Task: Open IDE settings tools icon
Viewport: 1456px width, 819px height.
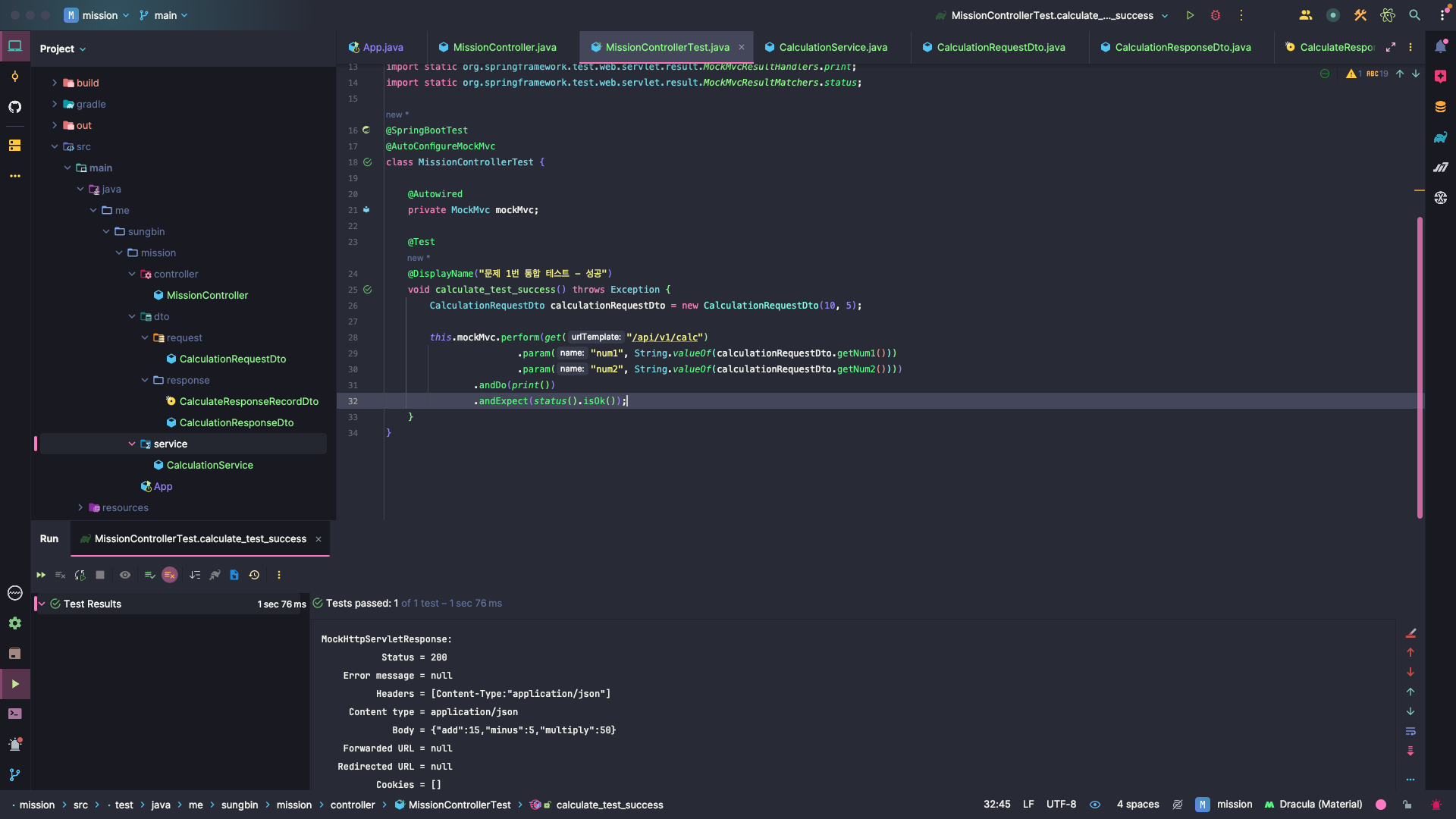Action: [1360, 15]
